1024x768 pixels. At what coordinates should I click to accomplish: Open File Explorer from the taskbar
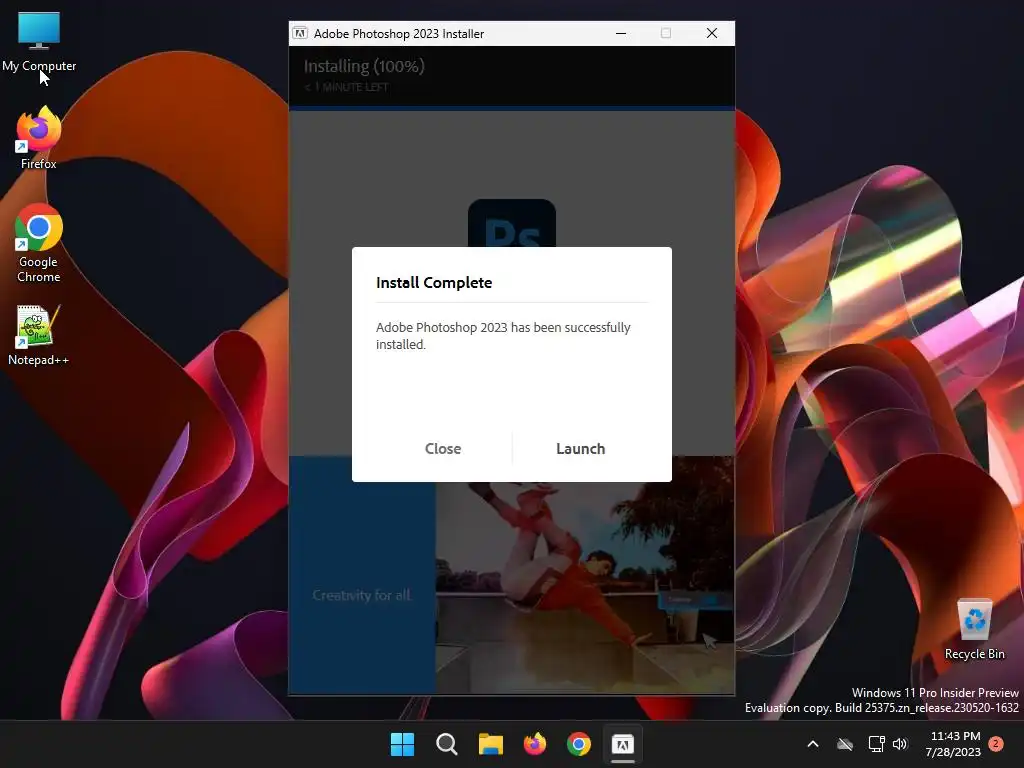tap(490, 744)
